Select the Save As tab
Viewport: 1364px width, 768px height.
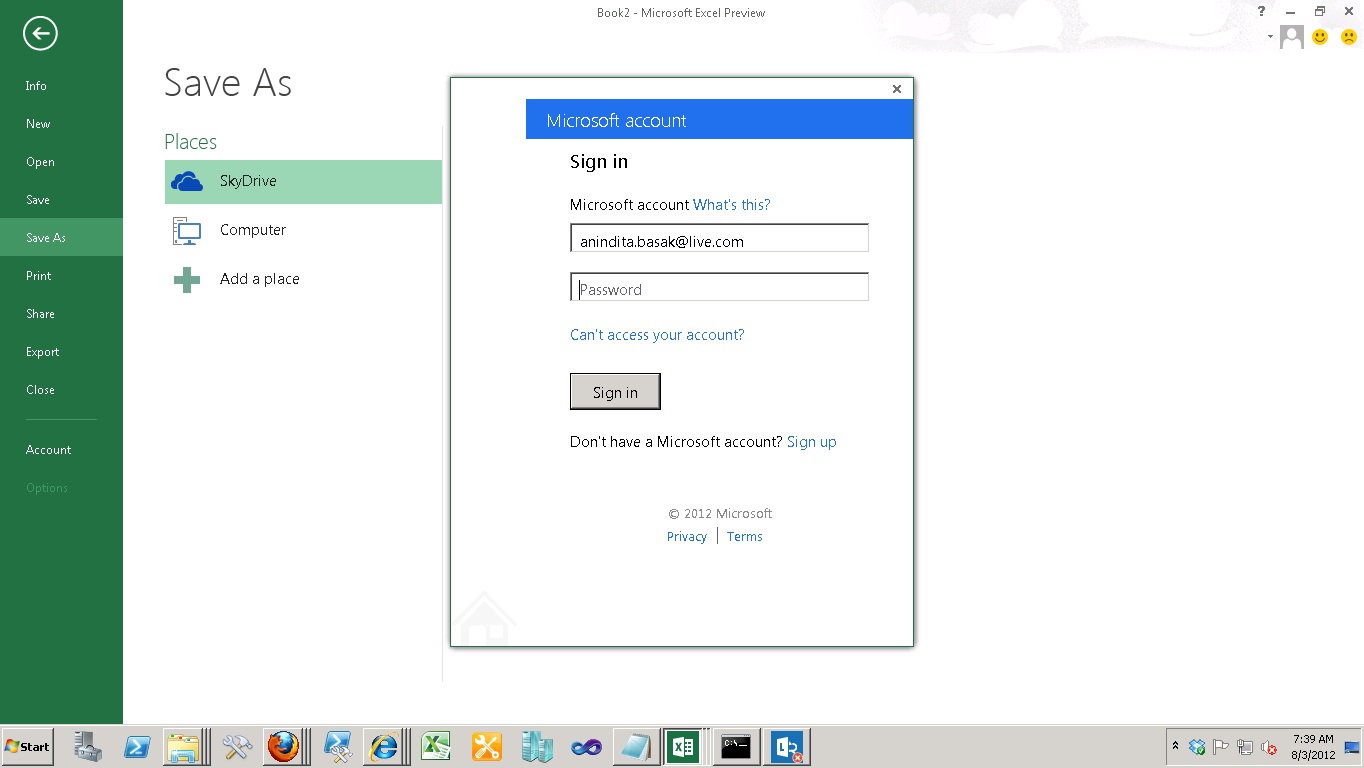click(61, 238)
